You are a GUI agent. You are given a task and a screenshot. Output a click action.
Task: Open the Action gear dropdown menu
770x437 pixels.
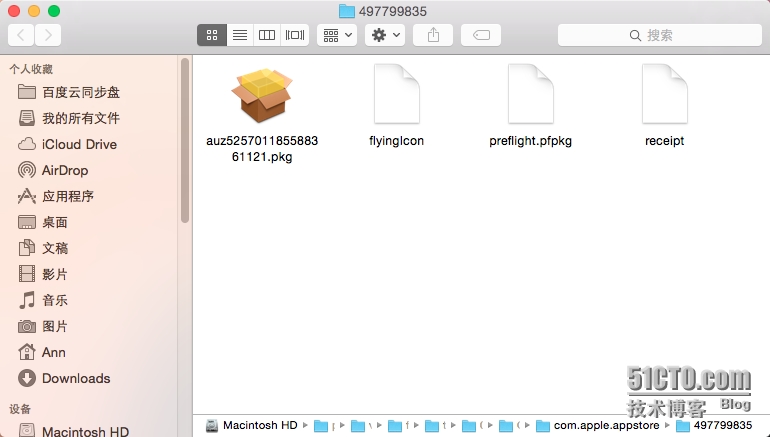click(x=385, y=35)
